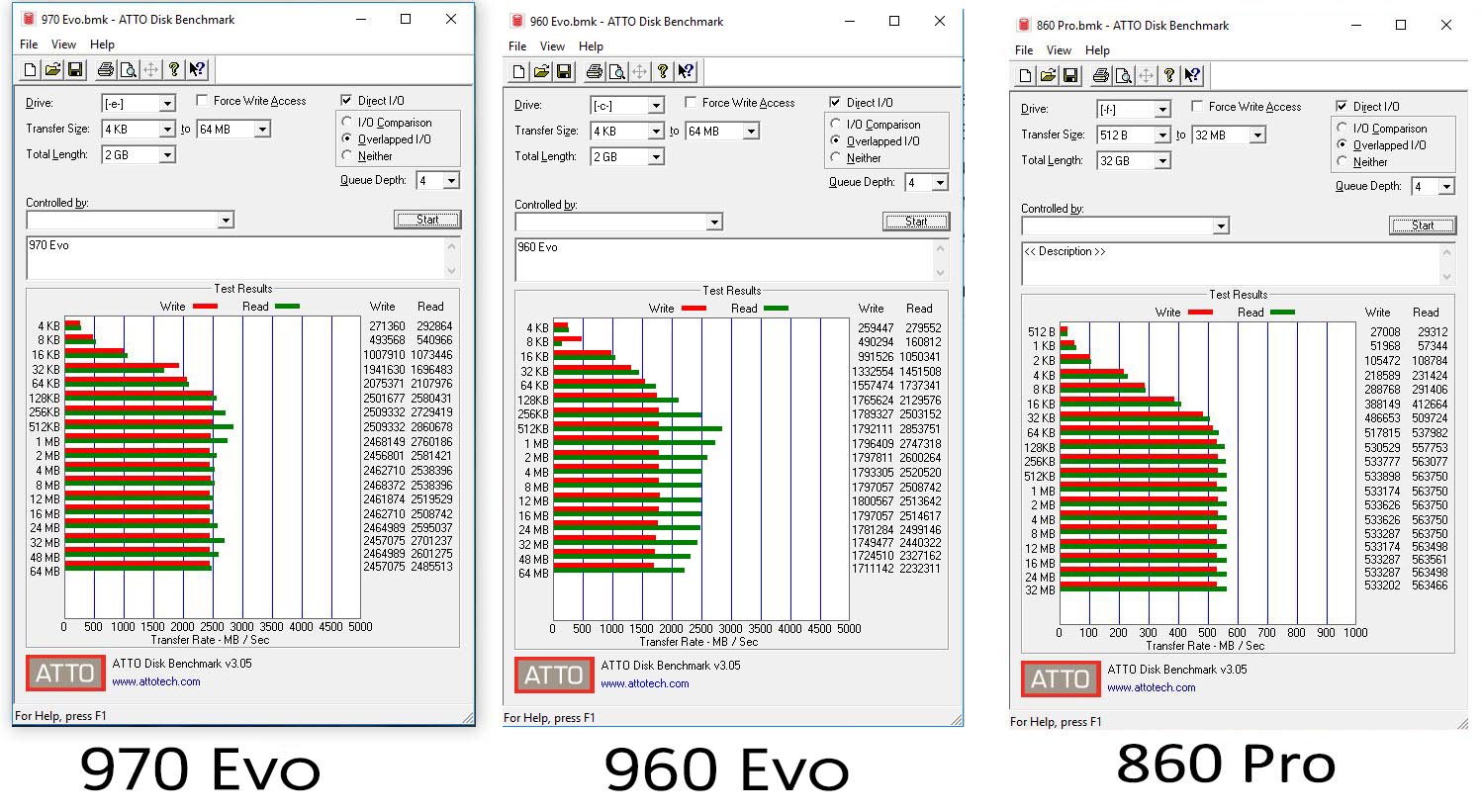Enable Force Write Access in 970 Evo window
1482x812 pixels.
202,100
